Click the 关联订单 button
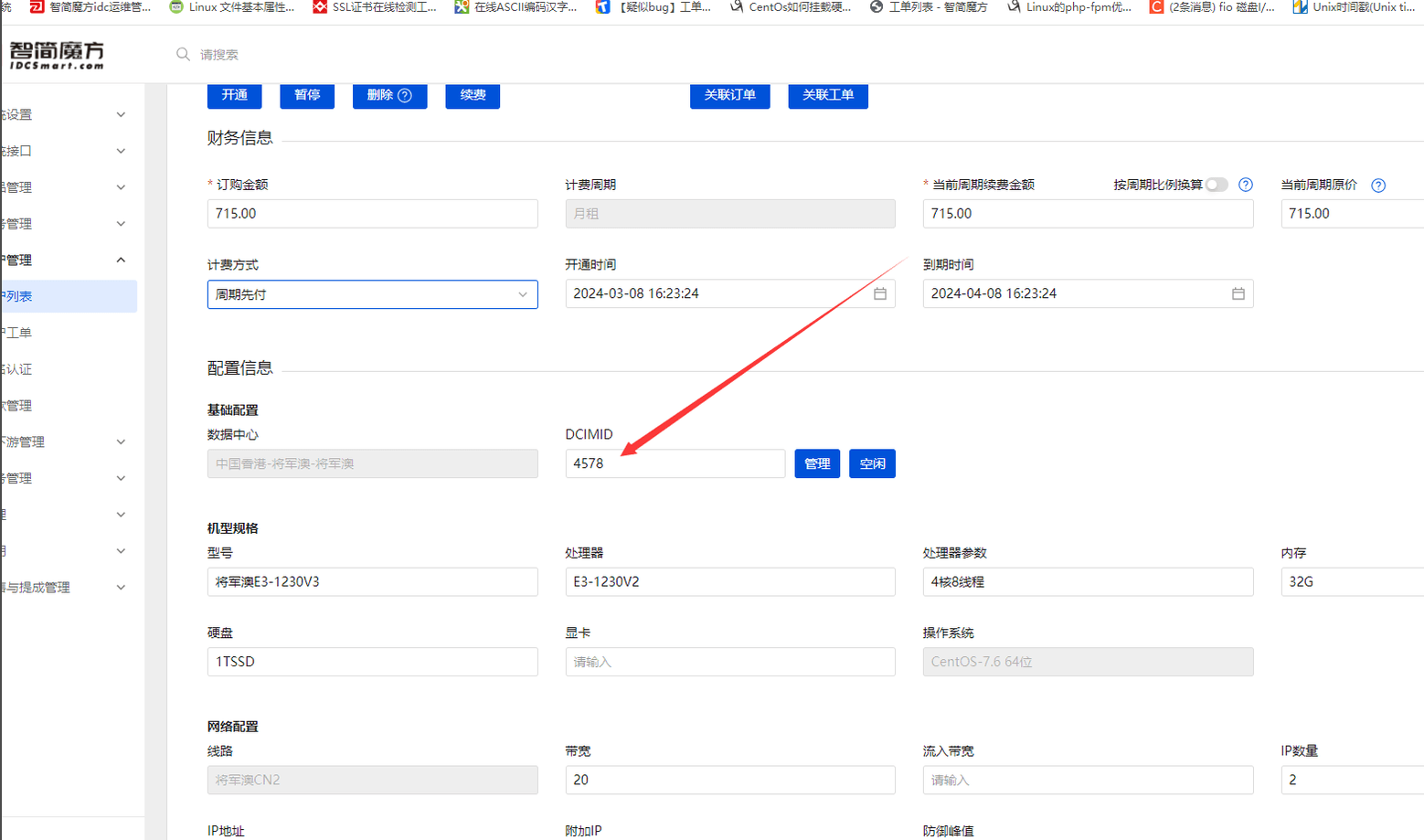 click(730, 95)
